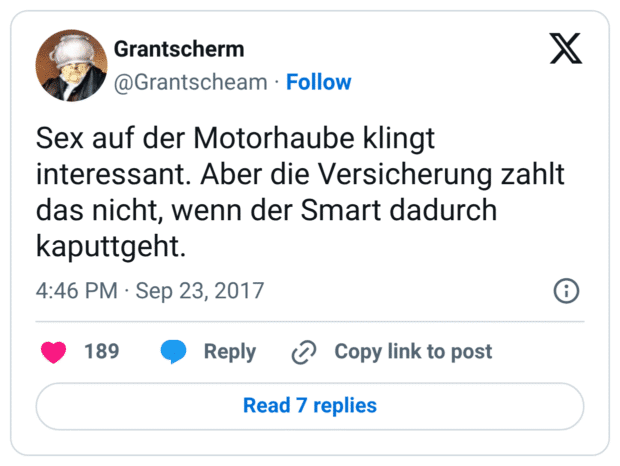Viewport: 620px width, 466px height.
Task: Click the Reply text label
Action: tap(230, 351)
